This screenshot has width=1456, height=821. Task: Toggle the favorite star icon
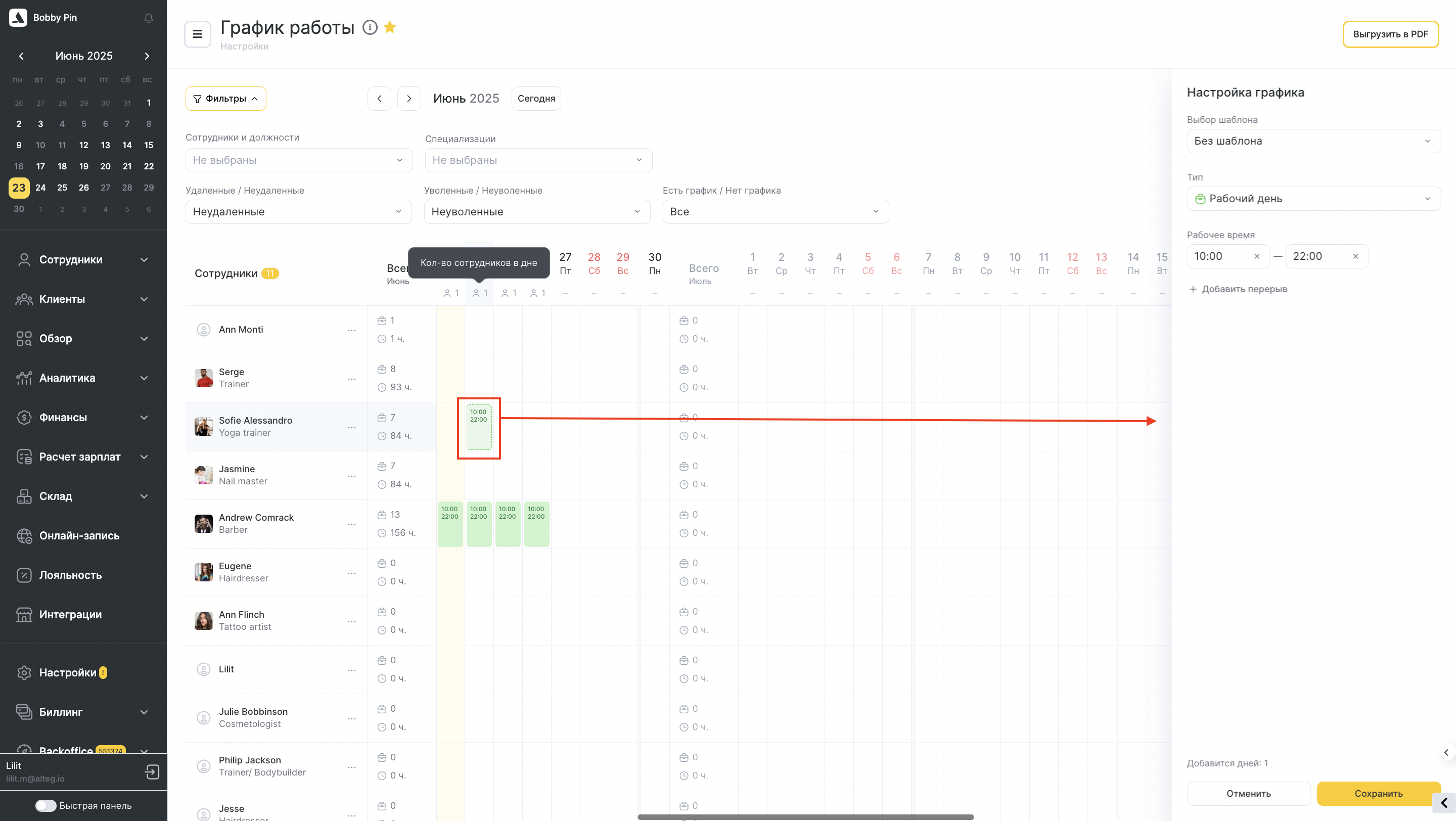click(x=390, y=27)
